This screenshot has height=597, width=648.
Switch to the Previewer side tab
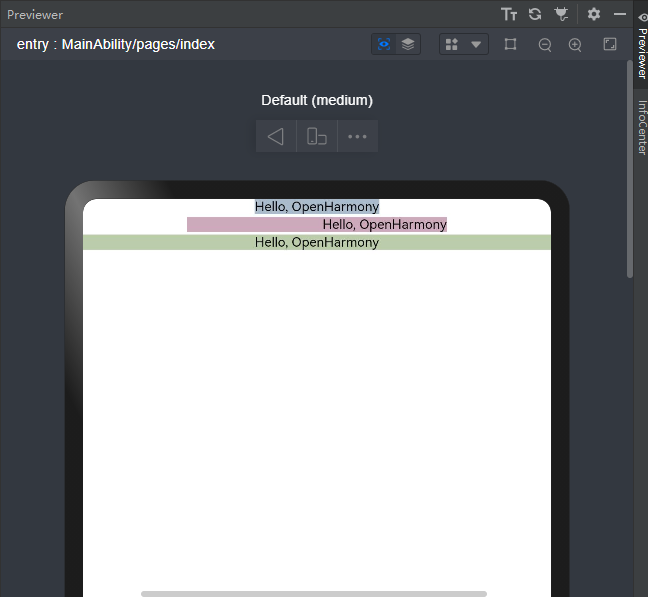[642, 47]
